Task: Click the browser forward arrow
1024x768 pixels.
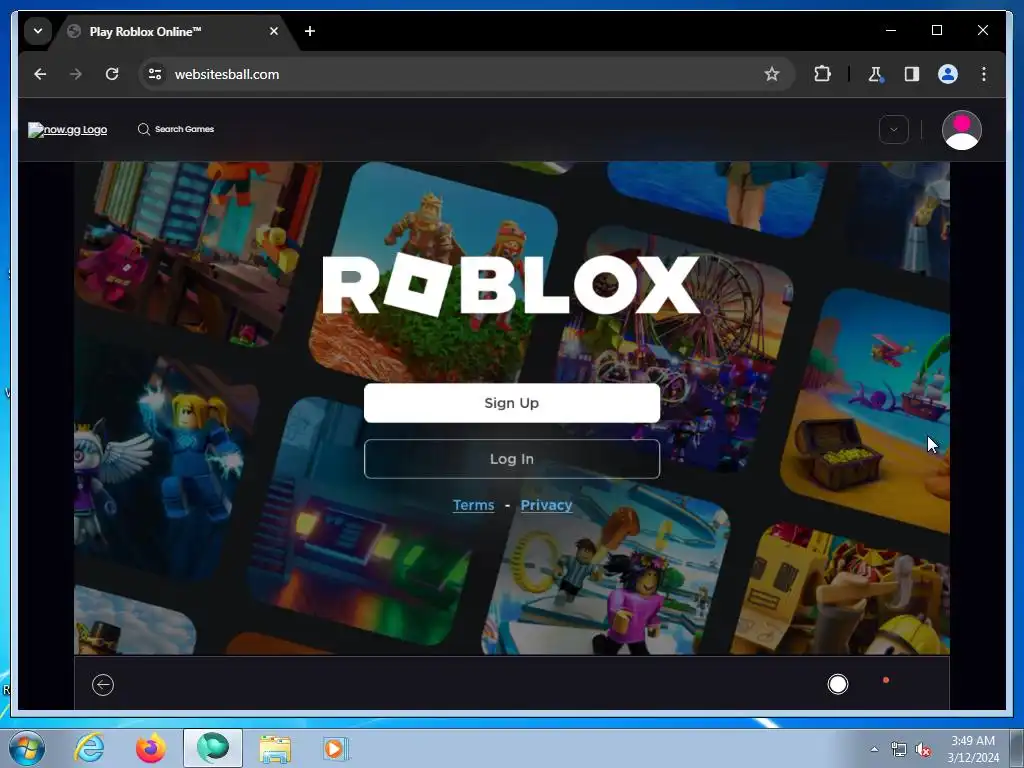Action: click(x=76, y=74)
